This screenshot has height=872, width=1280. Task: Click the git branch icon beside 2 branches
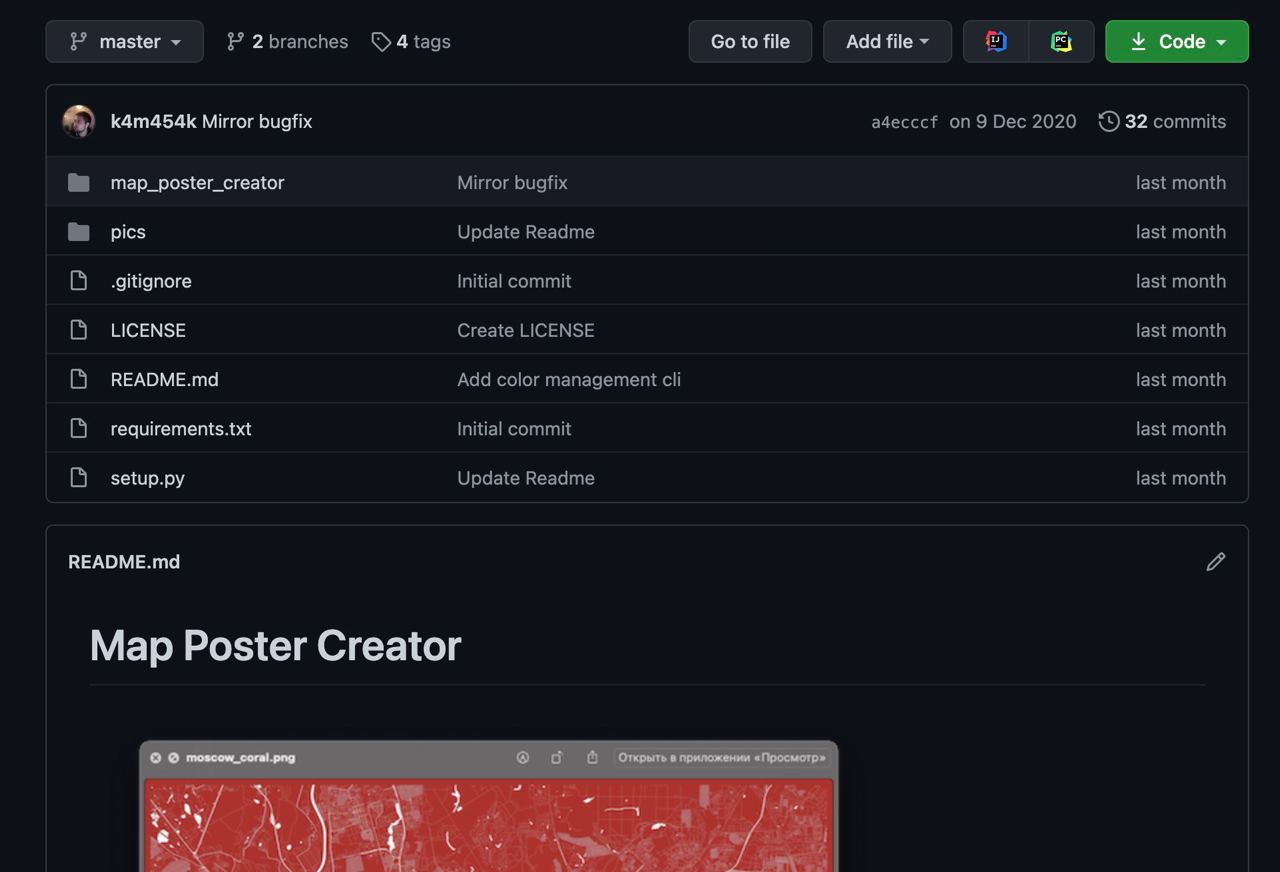[x=235, y=41]
